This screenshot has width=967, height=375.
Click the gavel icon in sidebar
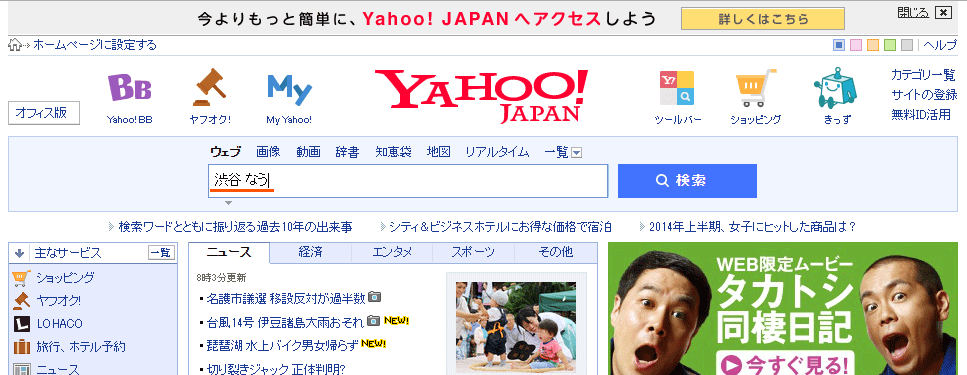click(21, 301)
